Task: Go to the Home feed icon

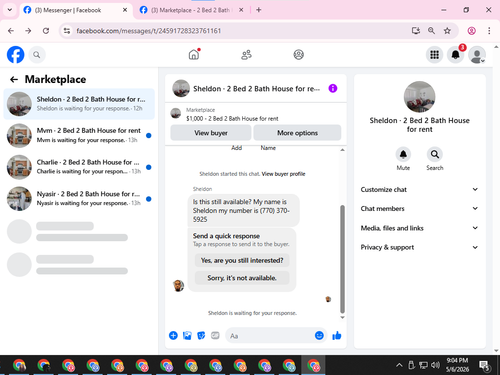Action: coord(194,54)
